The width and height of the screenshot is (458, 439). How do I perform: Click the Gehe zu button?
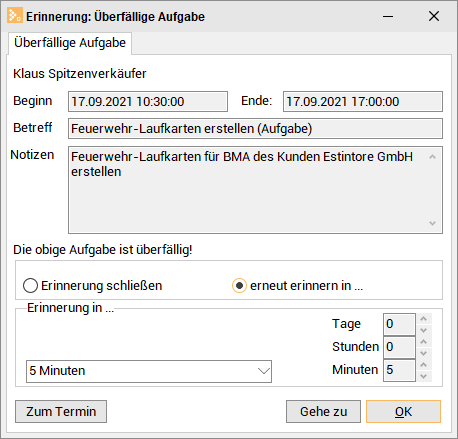click(x=323, y=411)
